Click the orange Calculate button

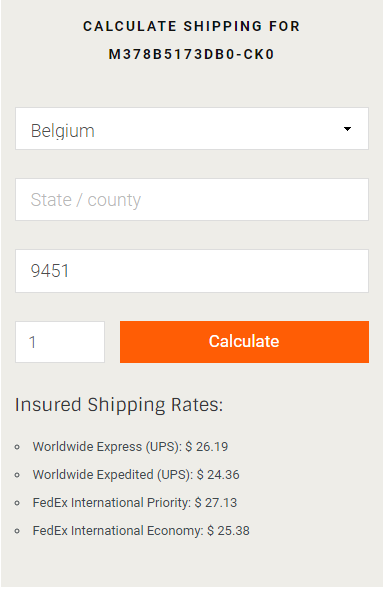pos(244,342)
